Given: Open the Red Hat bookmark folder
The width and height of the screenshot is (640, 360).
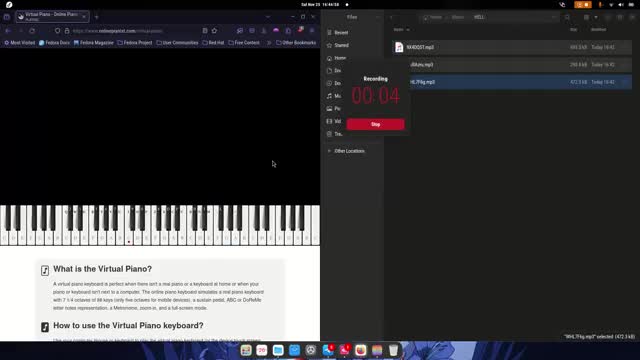Looking at the screenshot, I should tap(213, 42).
